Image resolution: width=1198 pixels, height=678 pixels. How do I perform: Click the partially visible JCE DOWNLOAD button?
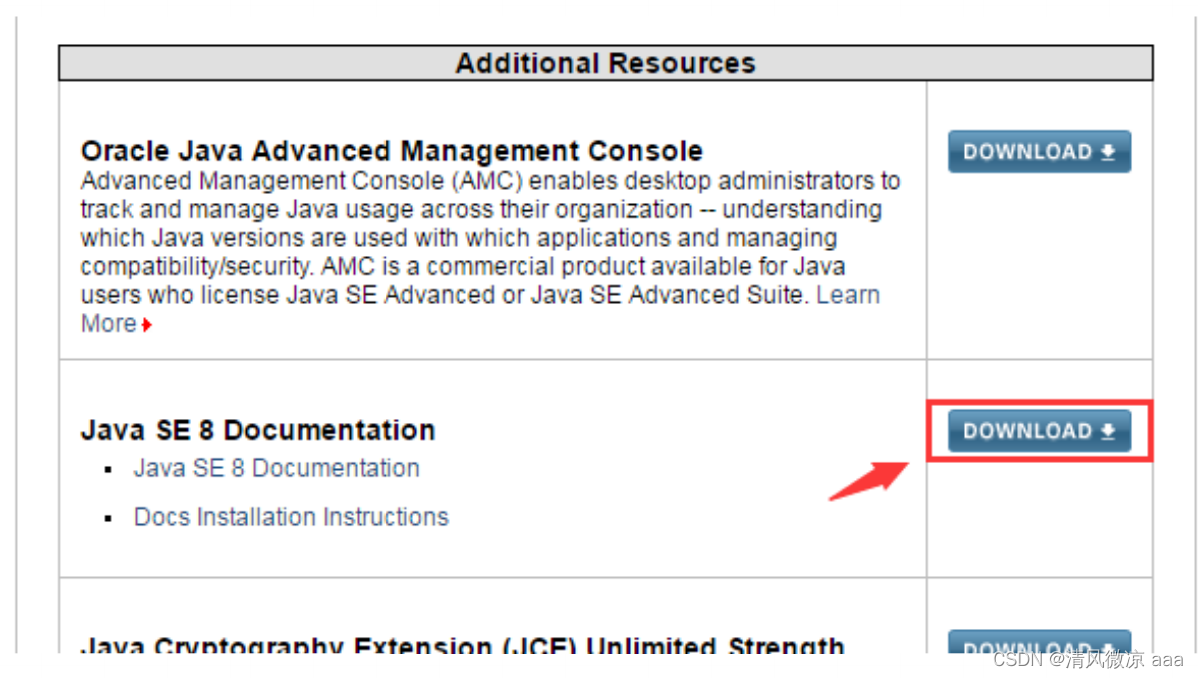(x=1039, y=643)
